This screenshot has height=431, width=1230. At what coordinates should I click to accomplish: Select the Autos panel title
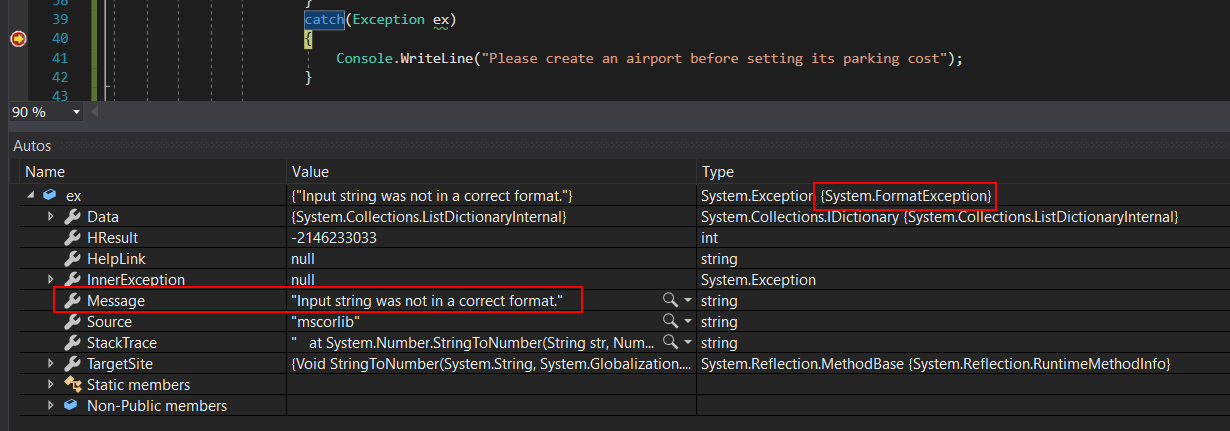coord(33,146)
